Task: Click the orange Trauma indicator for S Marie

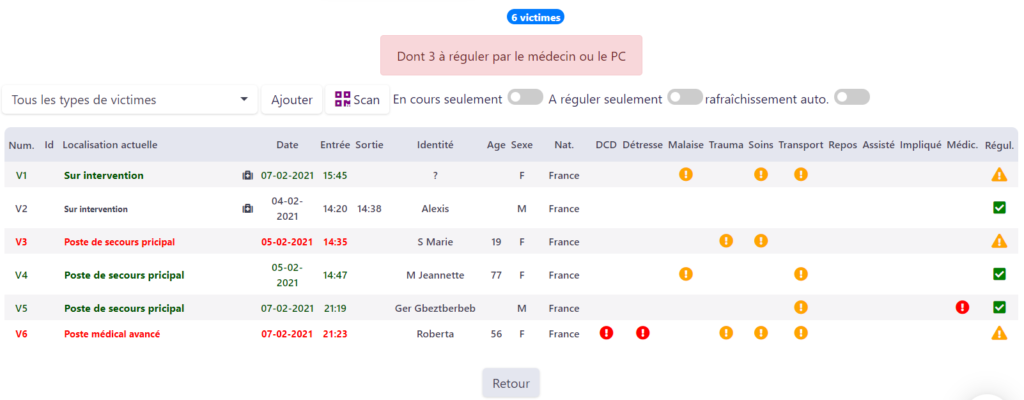Action: click(x=726, y=241)
